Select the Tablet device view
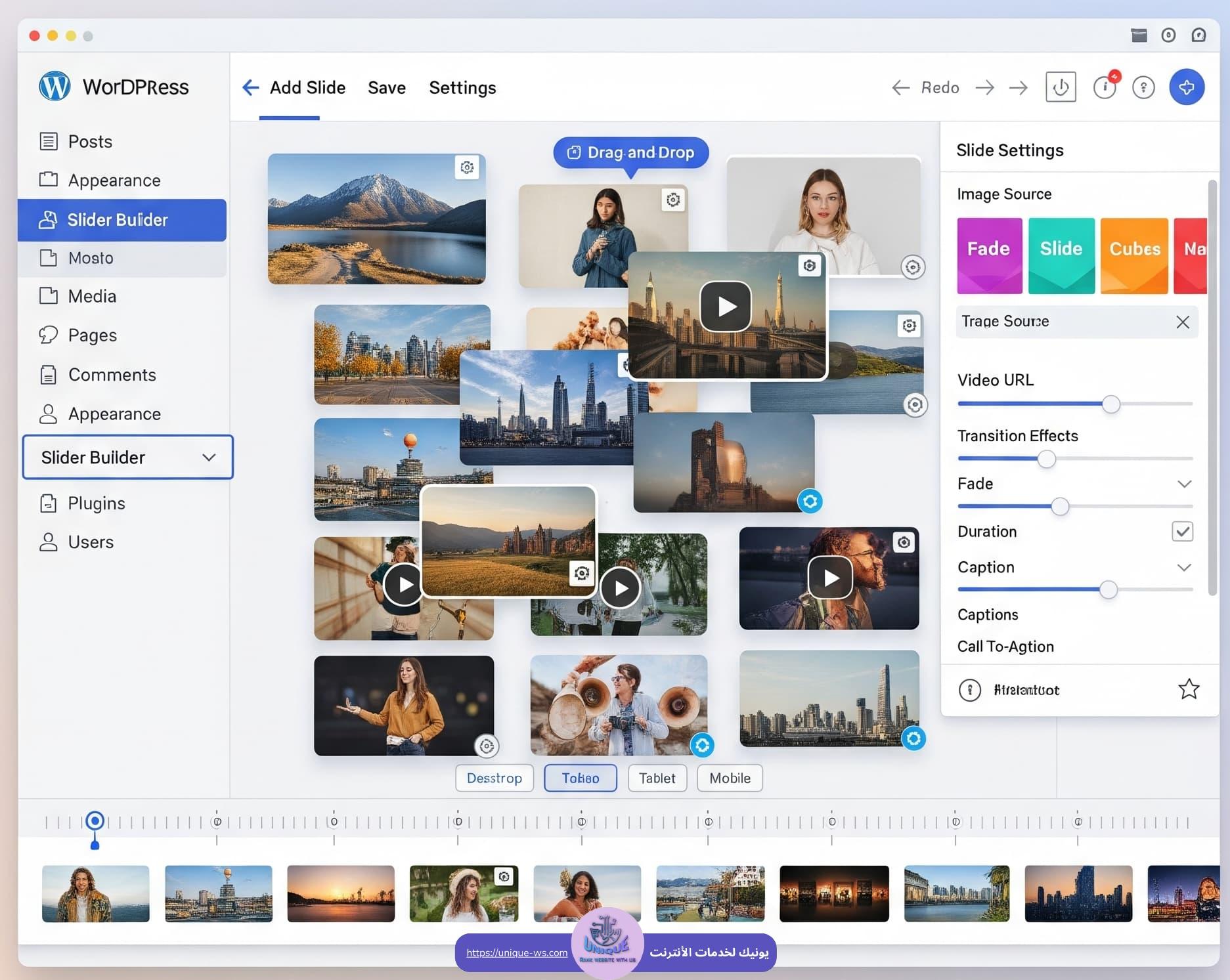 tap(657, 778)
